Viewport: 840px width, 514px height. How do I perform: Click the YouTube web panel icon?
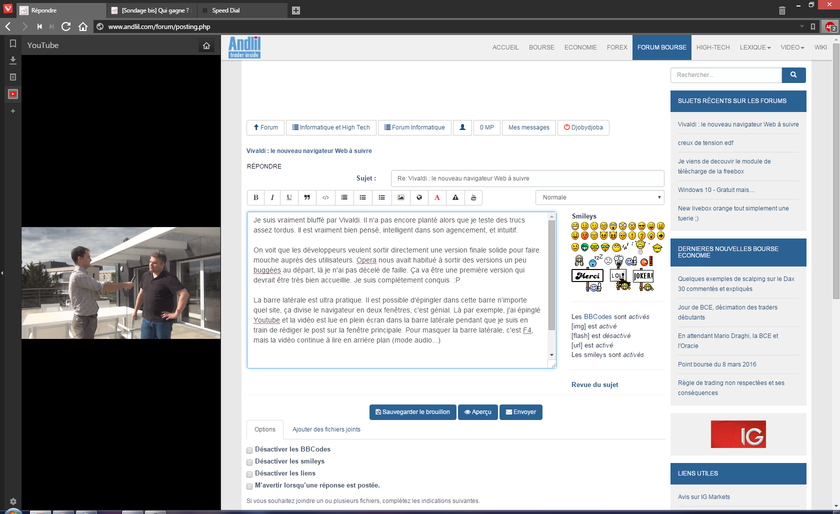[12, 94]
